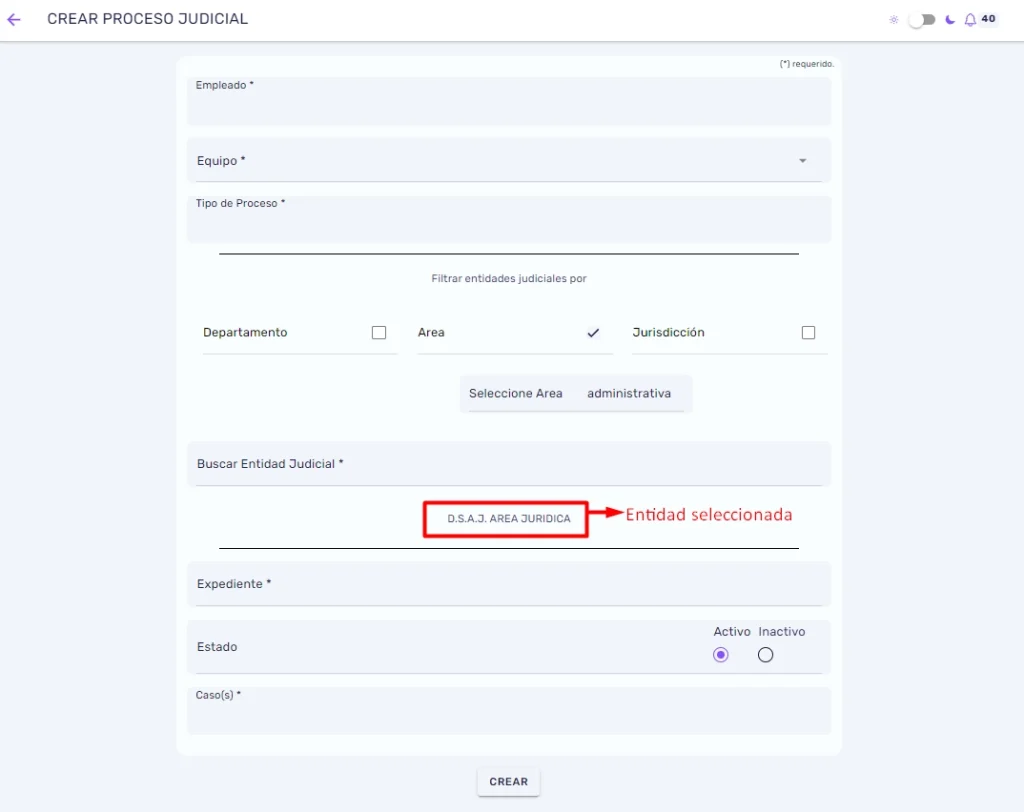This screenshot has width=1024, height=812.
Task: Select the Inactivo radio button
Action: pos(765,655)
